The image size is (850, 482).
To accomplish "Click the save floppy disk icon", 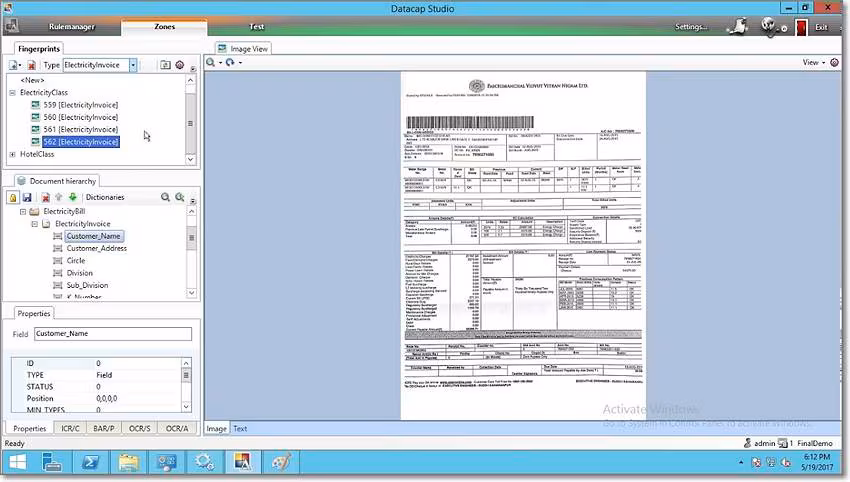I will [x=27, y=197].
